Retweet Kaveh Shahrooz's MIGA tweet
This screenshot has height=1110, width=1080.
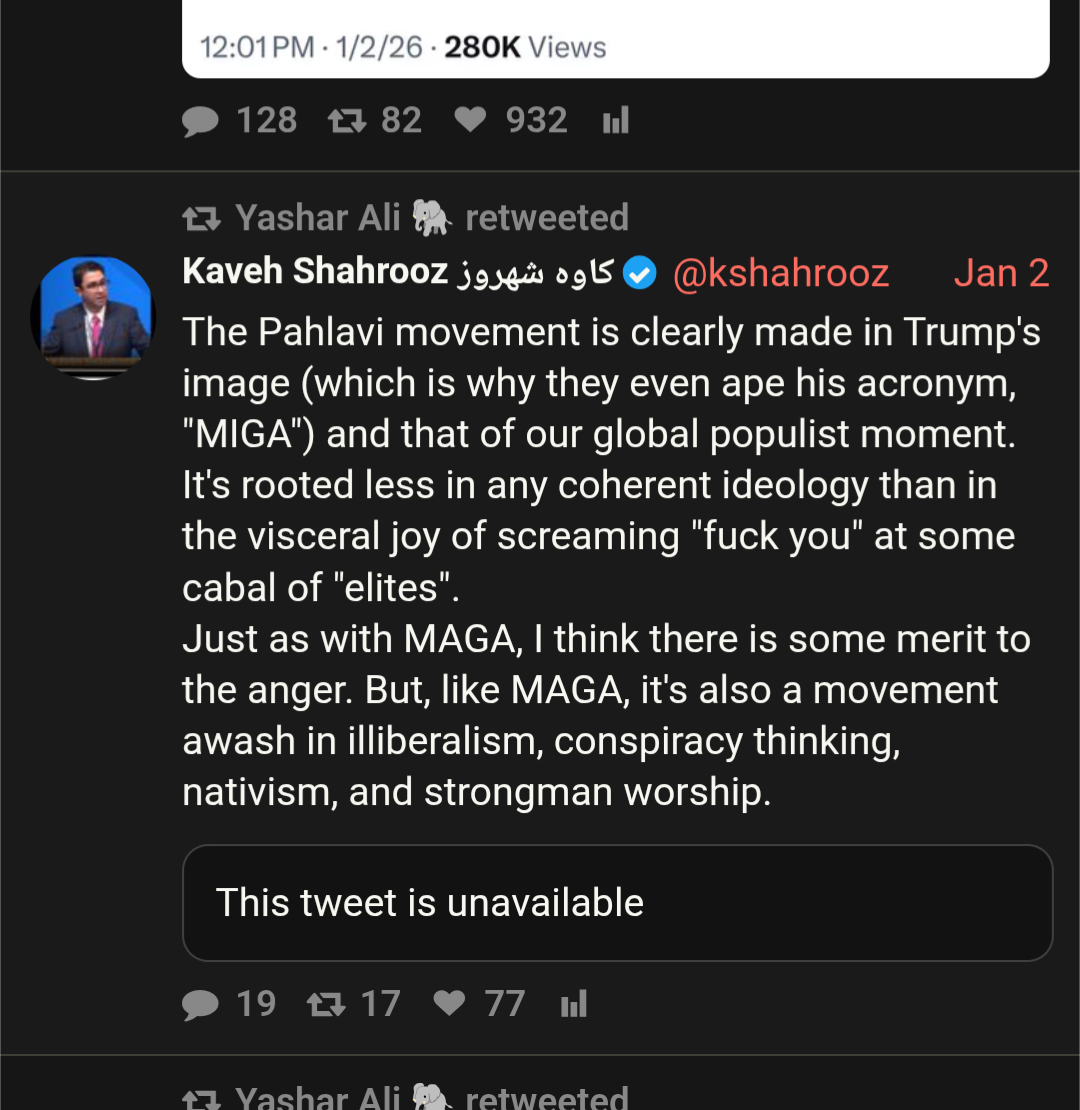(326, 1004)
